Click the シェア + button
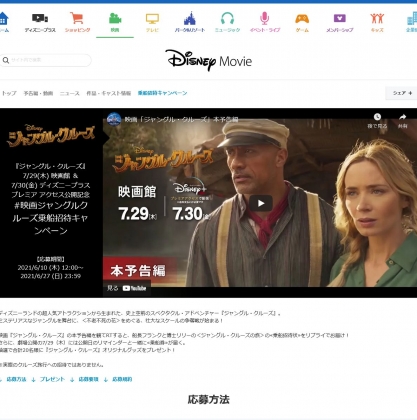Screen dimensions: 417x420 pyautogui.click(x=402, y=93)
